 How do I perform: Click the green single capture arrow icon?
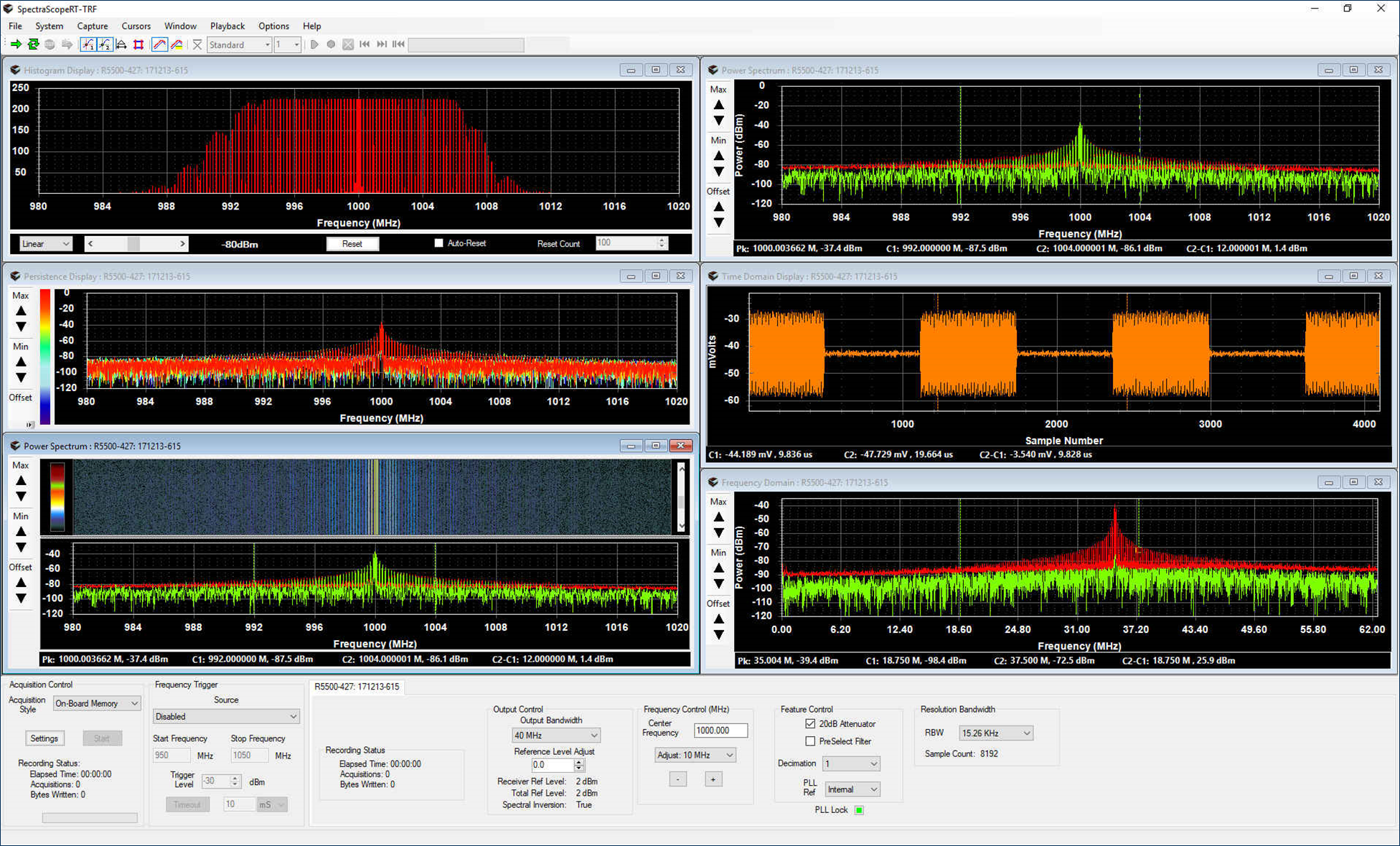(x=16, y=44)
